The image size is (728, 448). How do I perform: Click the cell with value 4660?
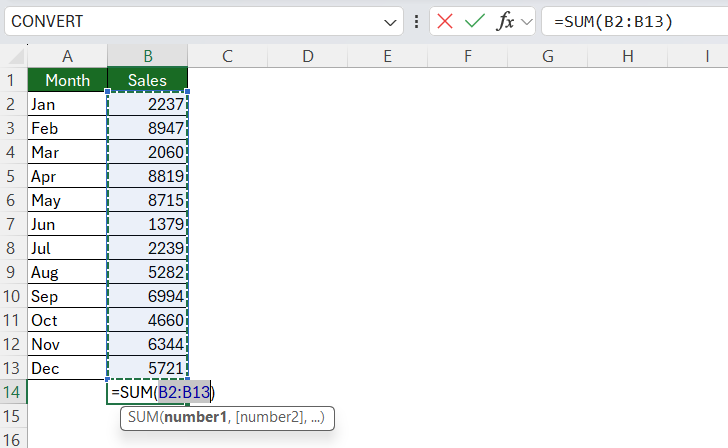click(x=148, y=320)
